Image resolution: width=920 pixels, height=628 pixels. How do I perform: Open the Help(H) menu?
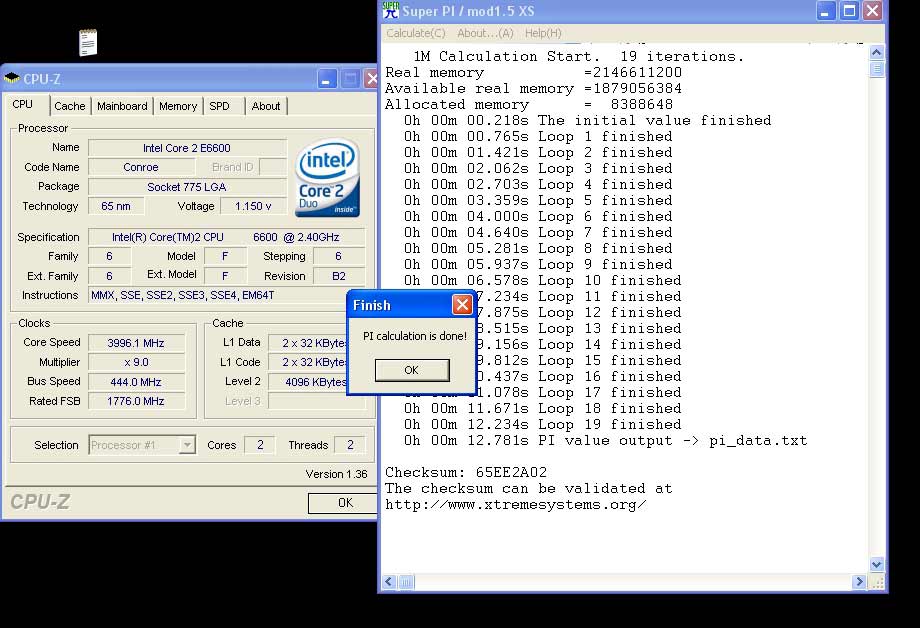[x=543, y=33]
